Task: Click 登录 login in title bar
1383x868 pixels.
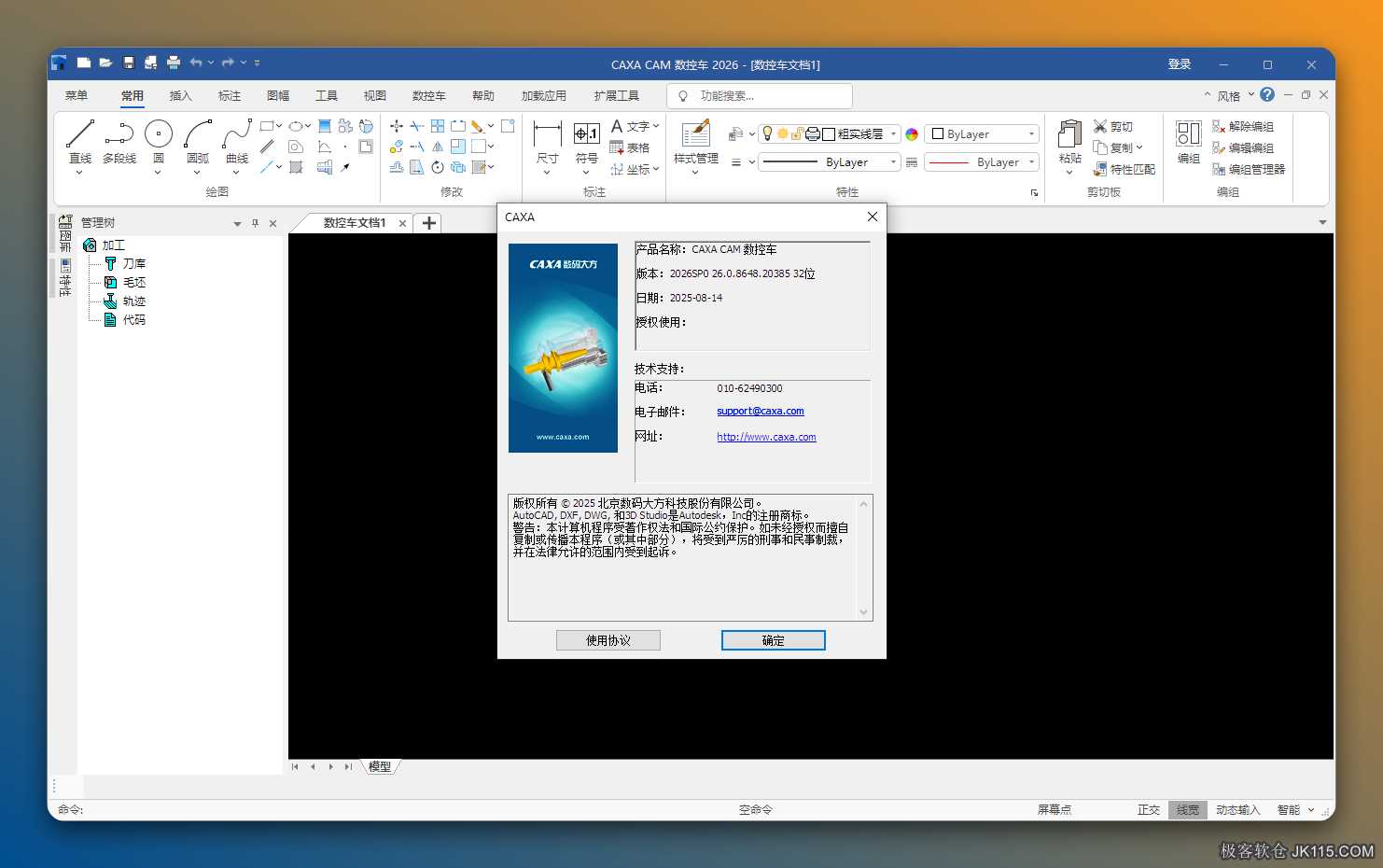Action: [1180, 64]
